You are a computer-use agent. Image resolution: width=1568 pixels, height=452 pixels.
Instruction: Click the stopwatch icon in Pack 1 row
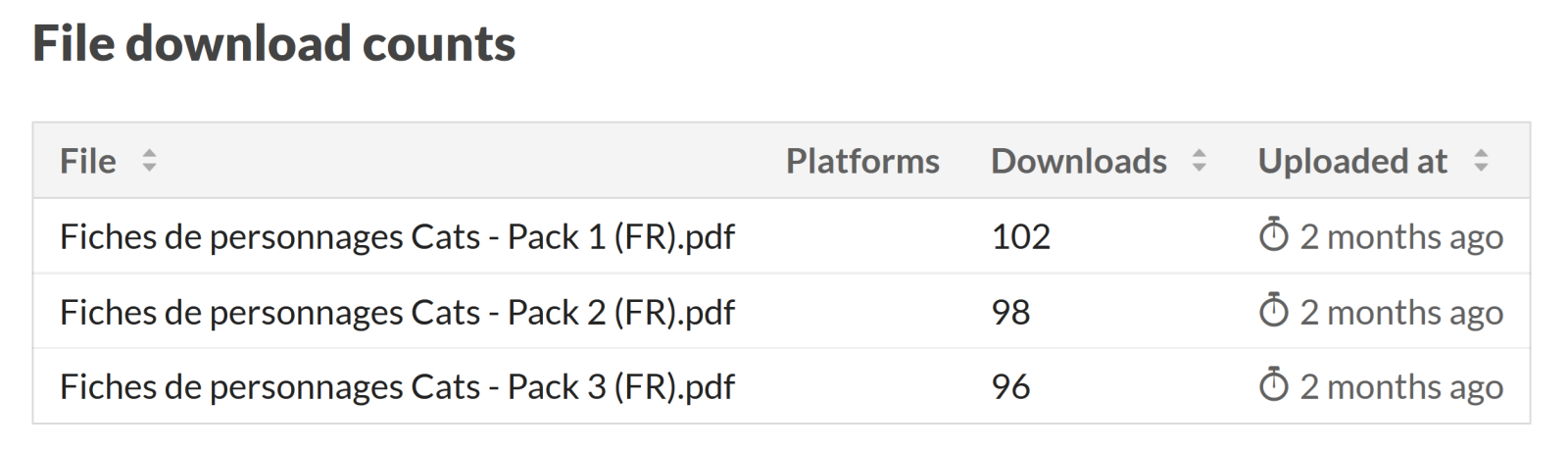point(1273,236)
